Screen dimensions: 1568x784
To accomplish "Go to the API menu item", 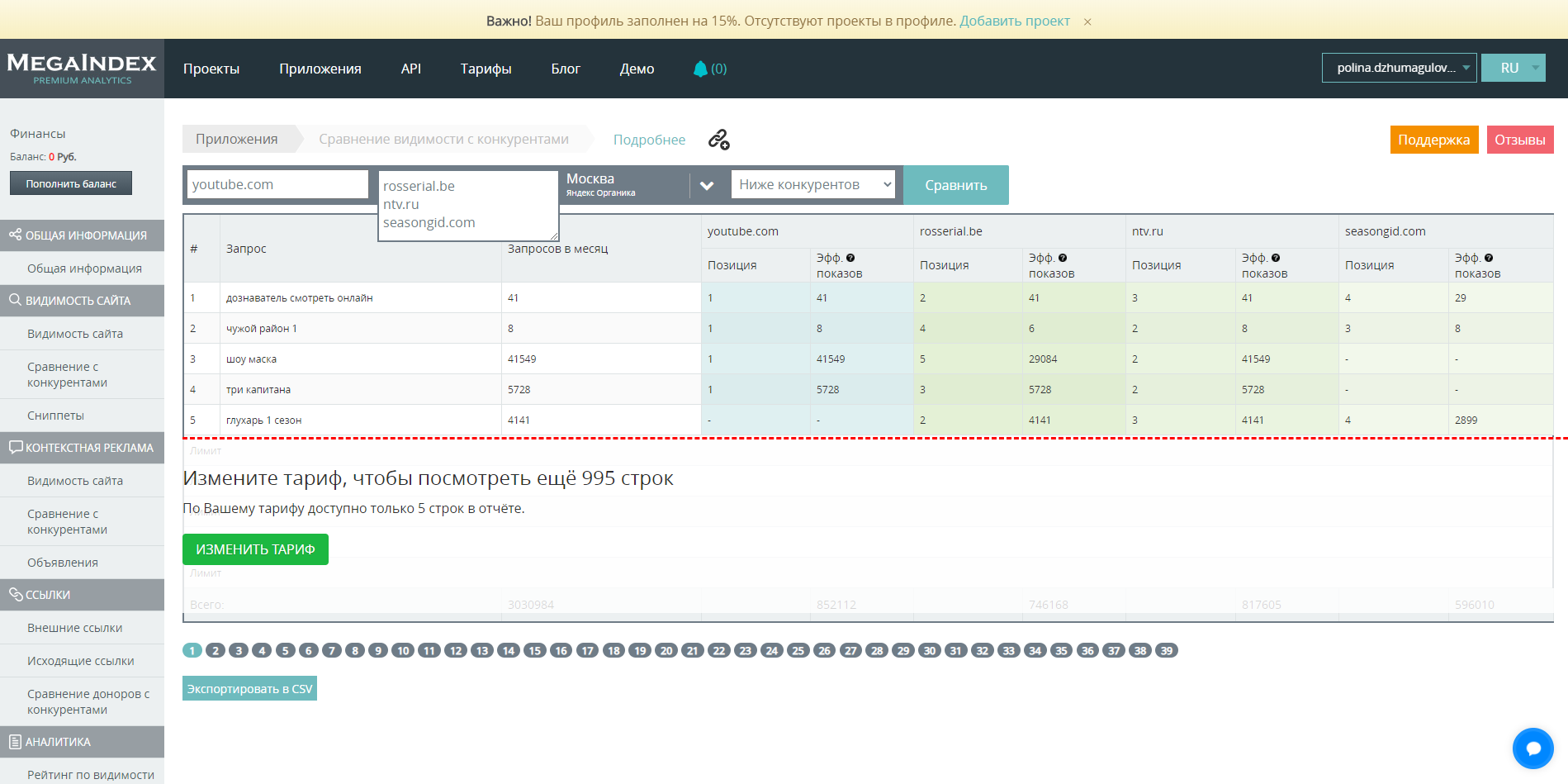I will pos(411,69).
